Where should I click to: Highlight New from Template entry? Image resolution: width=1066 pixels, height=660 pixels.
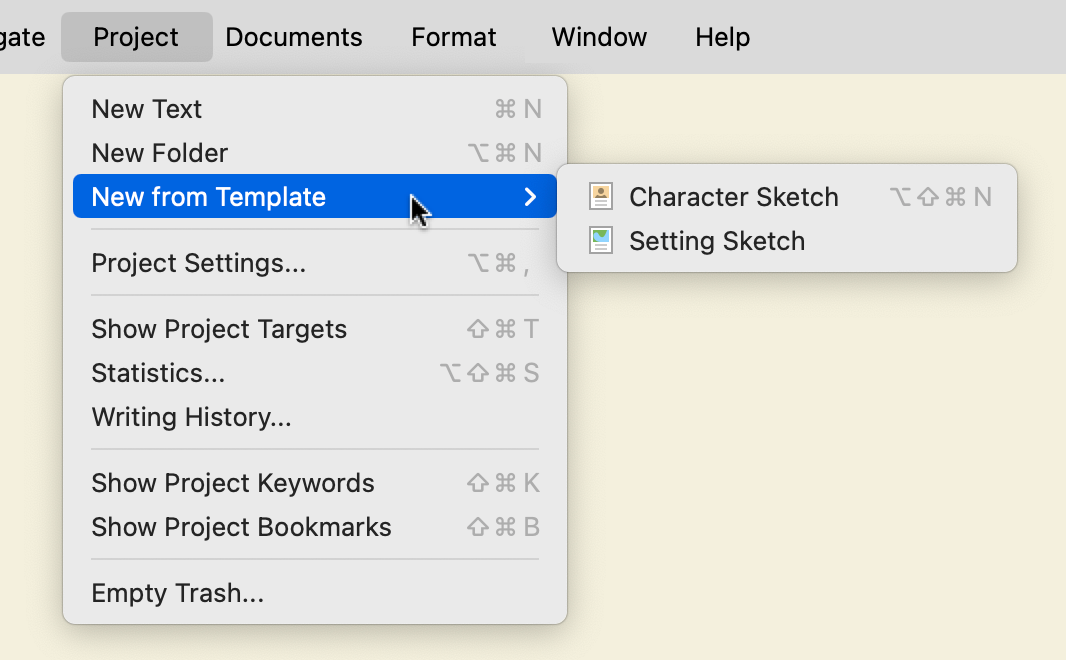coord(209,197)
